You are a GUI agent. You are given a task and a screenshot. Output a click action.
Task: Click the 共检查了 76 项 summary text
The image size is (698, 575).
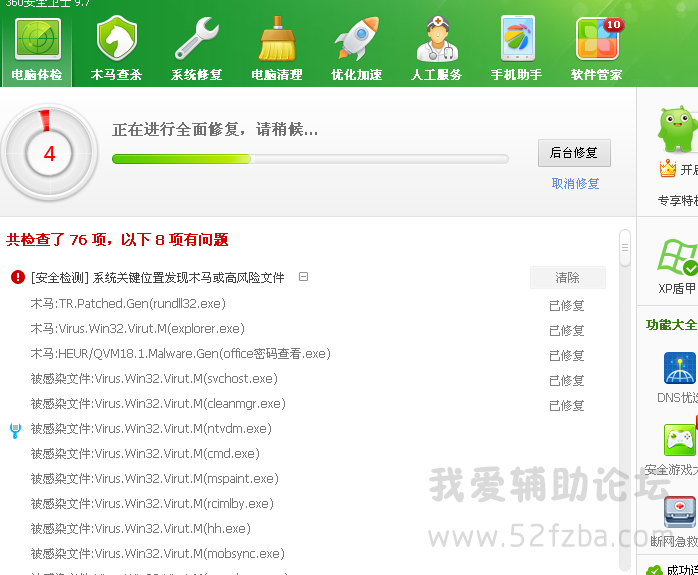tap(117, 239)
